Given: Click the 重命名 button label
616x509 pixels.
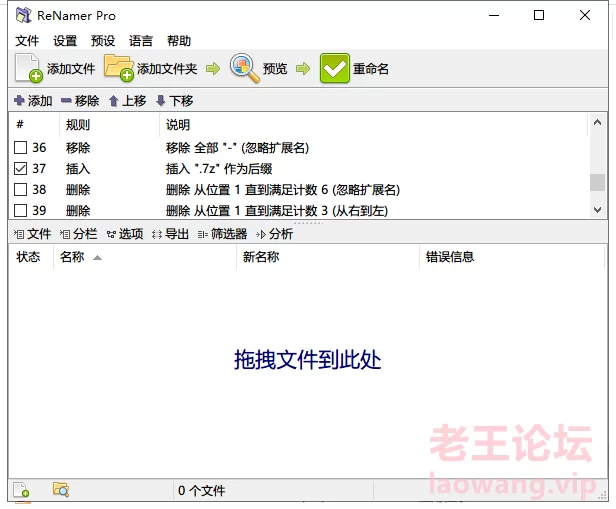Looking at the screenshot, I should [x=371, y=69].
